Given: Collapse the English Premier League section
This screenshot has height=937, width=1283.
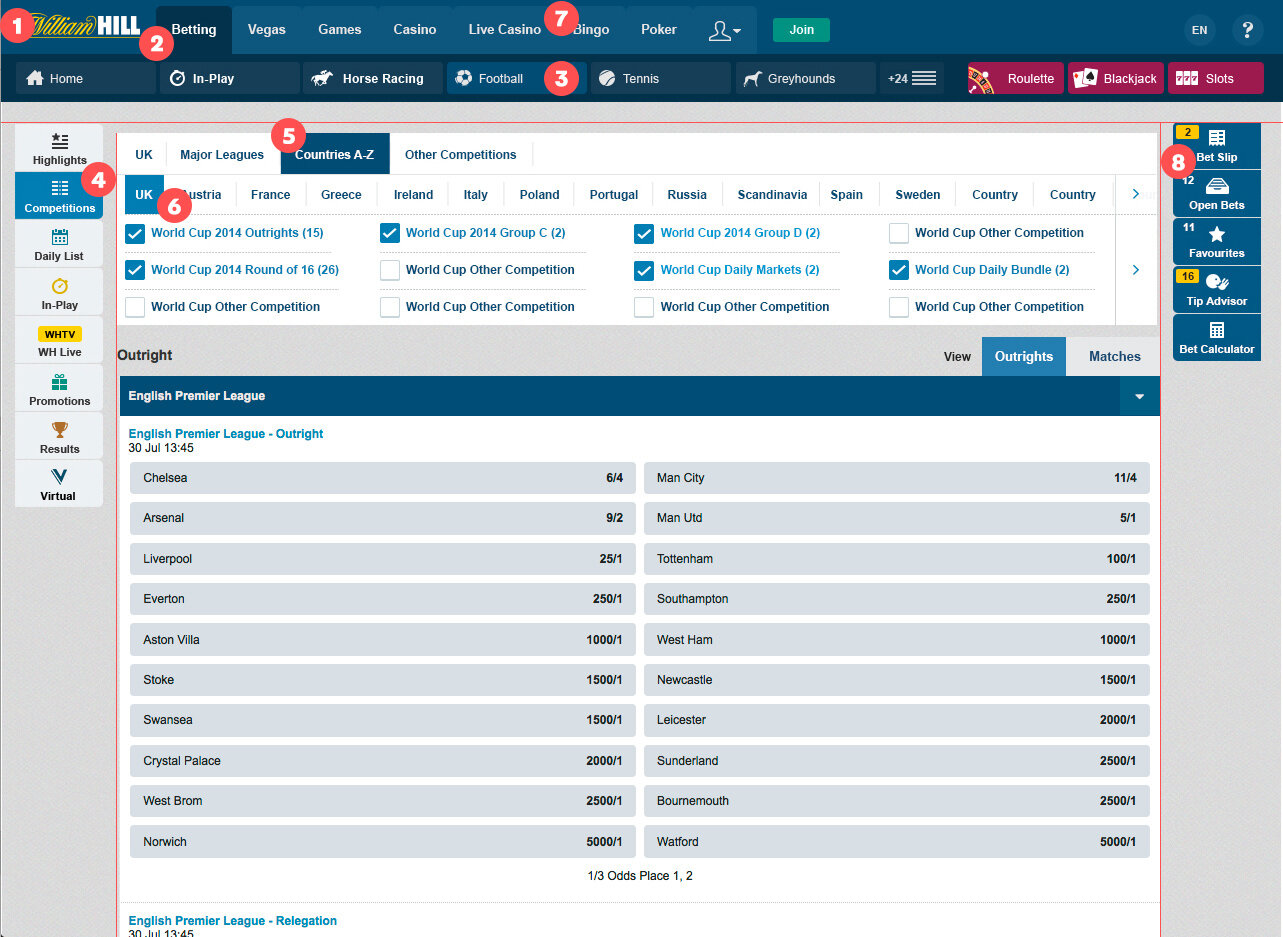Looking at the screenshot, I should tap(1140, 396).
